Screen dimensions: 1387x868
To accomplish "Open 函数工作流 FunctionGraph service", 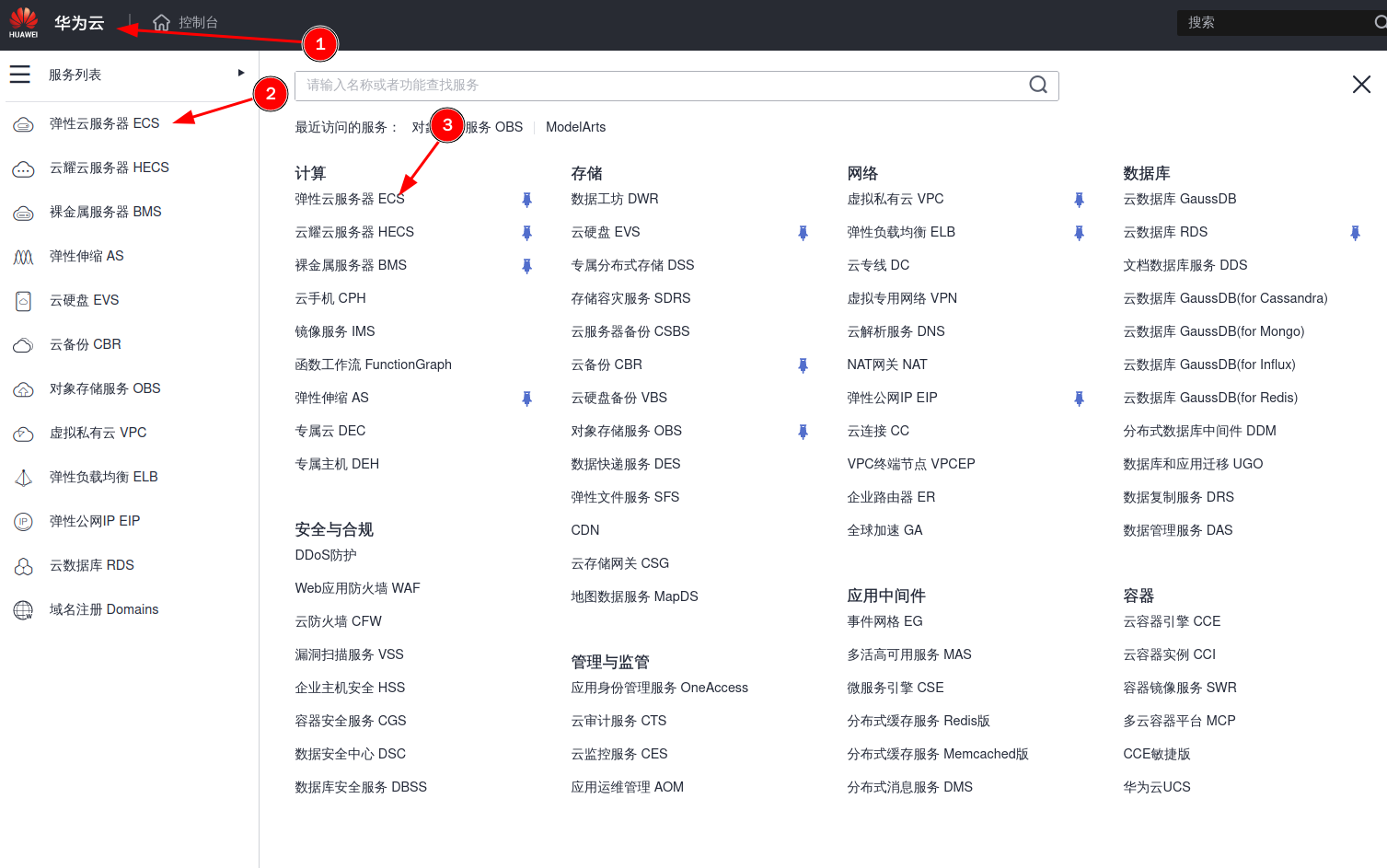I will tap(373, 364).
